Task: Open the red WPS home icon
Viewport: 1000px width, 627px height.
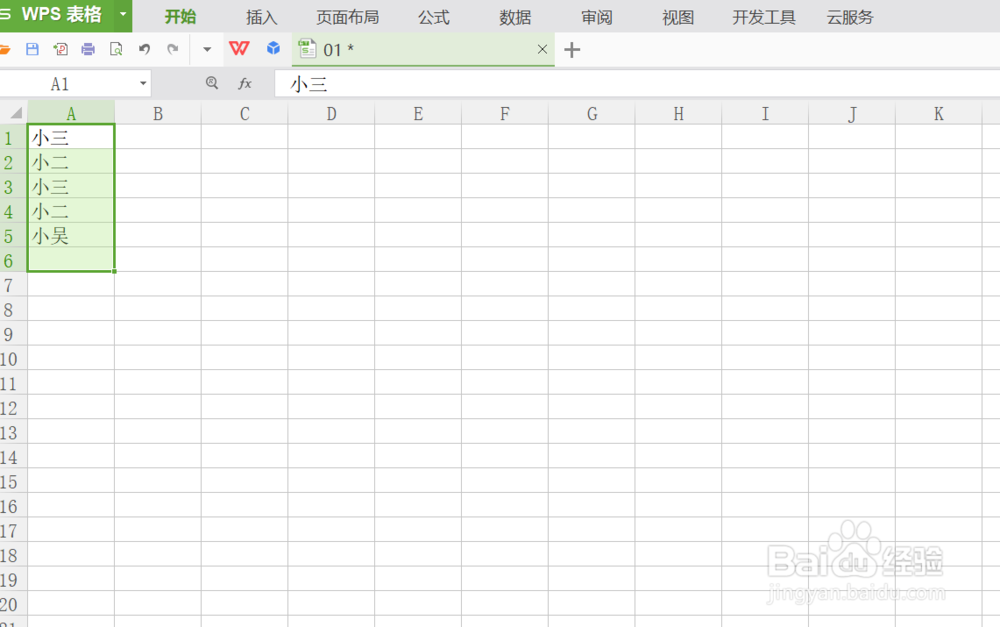Action: pyautogui.click(x=239, y=48)
